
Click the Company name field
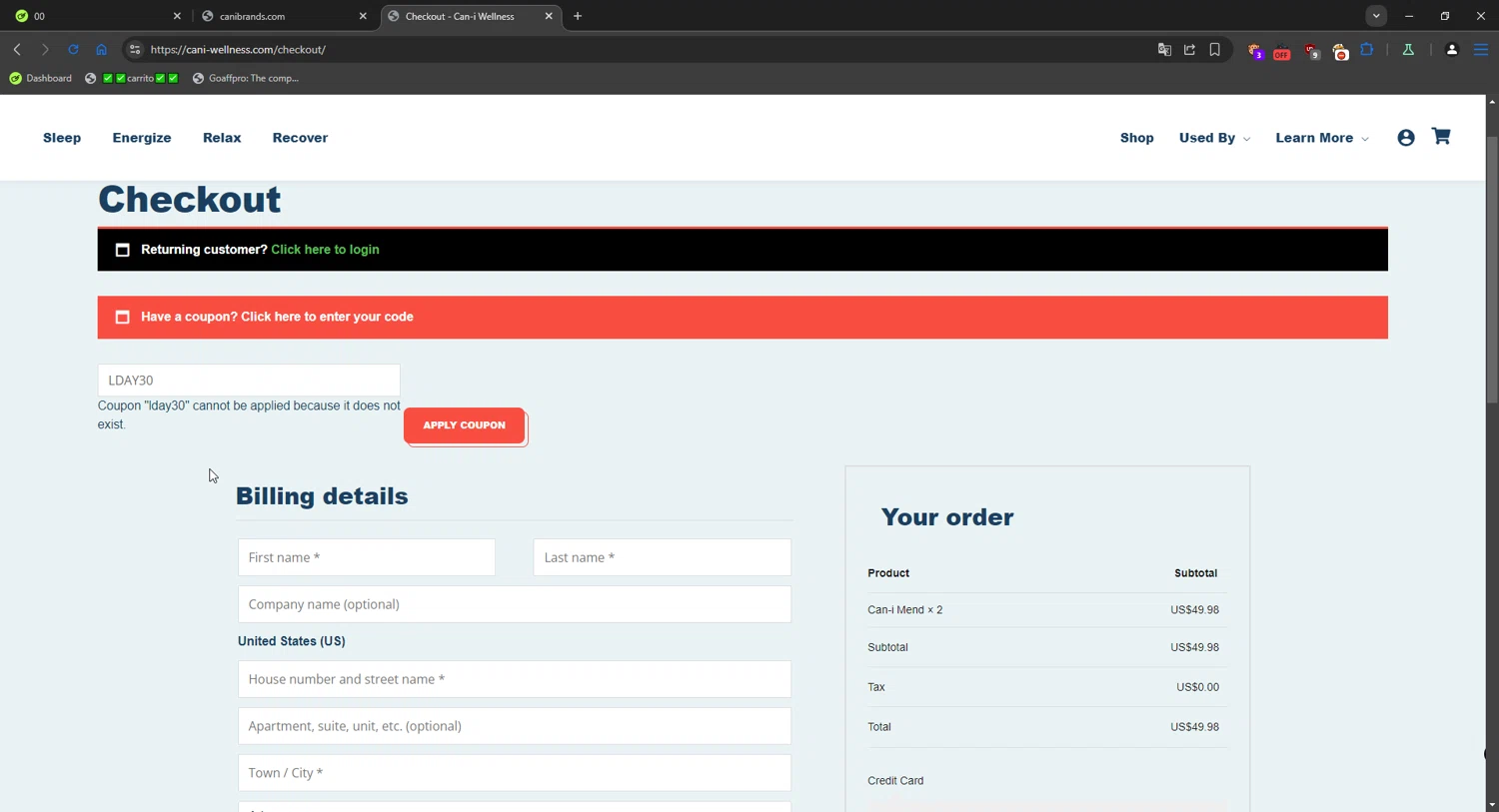pos(515,604)
